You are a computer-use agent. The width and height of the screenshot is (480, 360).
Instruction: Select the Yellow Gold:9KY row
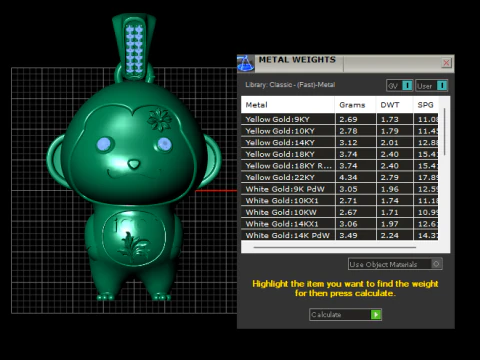[x=340, y=119]
